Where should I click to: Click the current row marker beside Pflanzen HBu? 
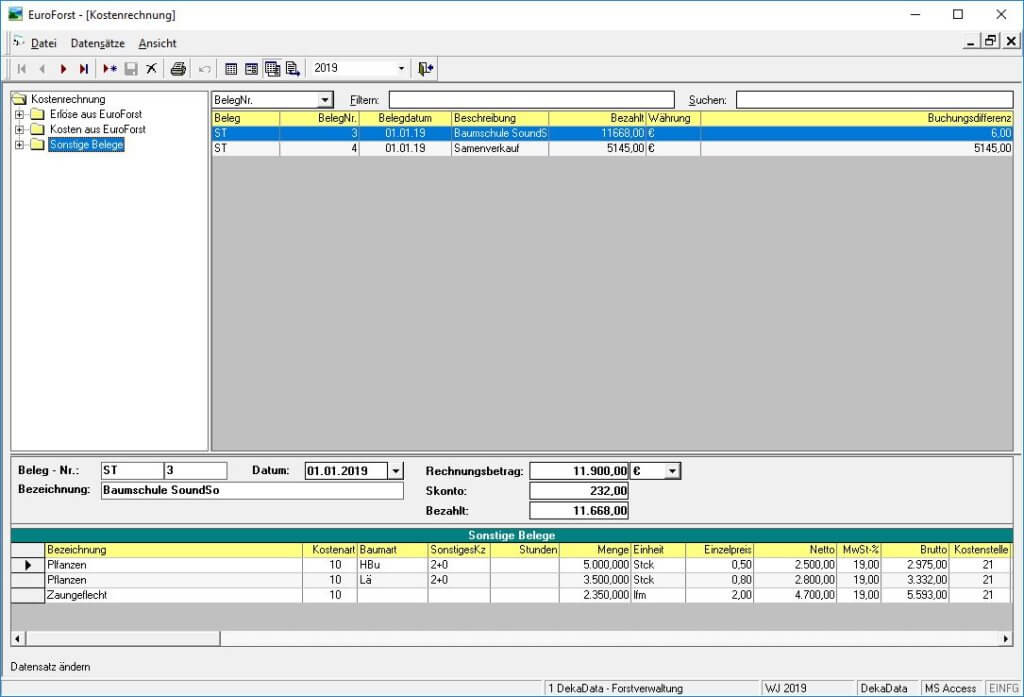pyautogui.click(x=27, y=565)
